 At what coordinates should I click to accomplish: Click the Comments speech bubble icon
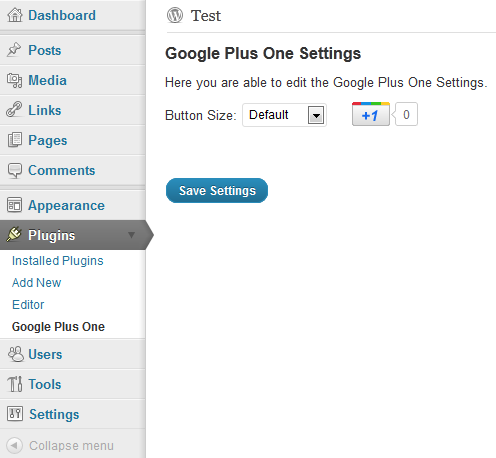coord(15,170)
